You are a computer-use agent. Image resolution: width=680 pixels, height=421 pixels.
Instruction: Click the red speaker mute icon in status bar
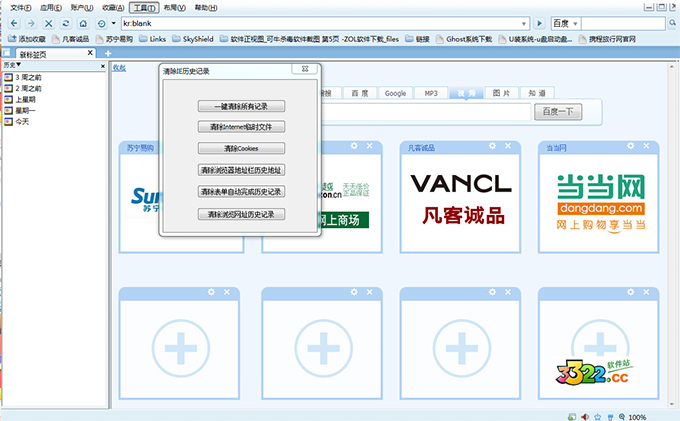click(x=585, y=417)
